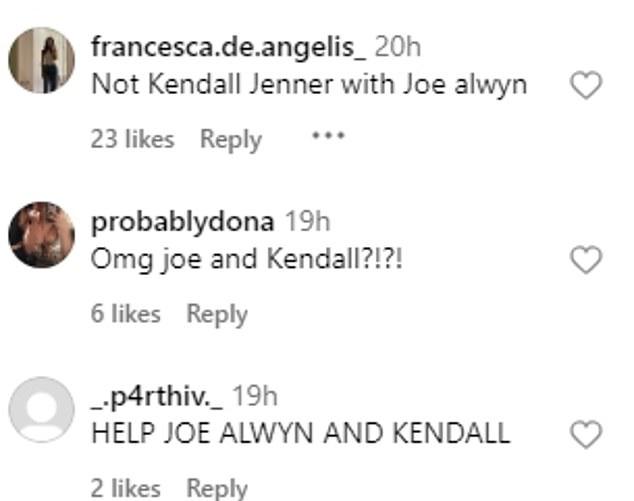Reply to the "Omg joe and Kendall" comment

click(217, 313)
